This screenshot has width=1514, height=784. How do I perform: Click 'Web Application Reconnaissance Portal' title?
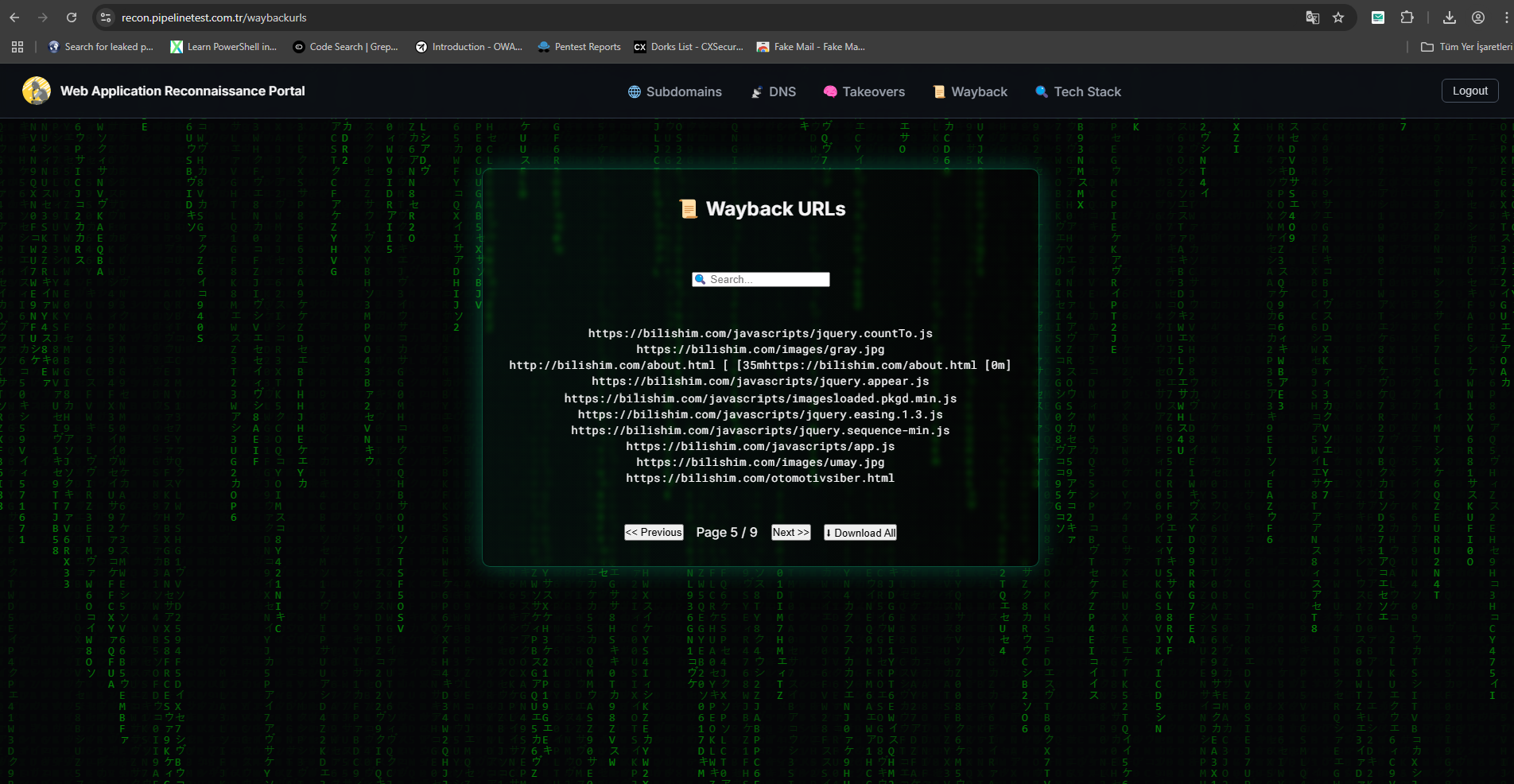183,91
